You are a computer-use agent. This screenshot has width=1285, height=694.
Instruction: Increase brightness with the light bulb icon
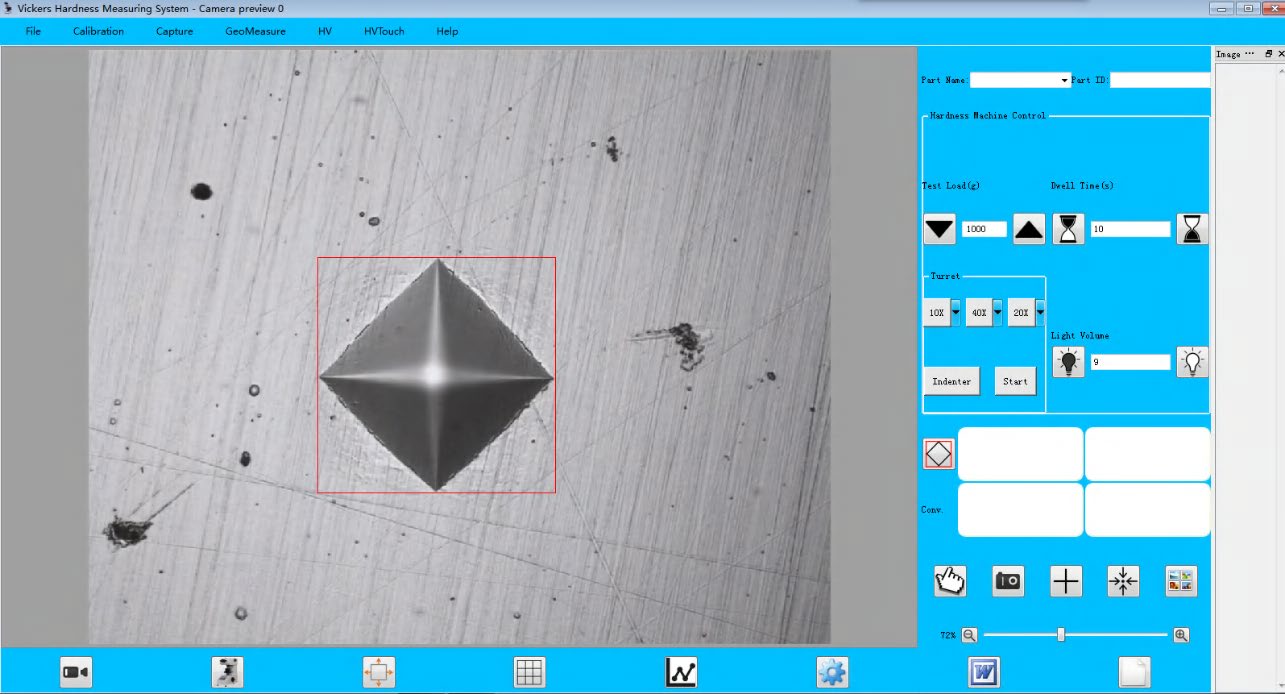coord(1193,361)
